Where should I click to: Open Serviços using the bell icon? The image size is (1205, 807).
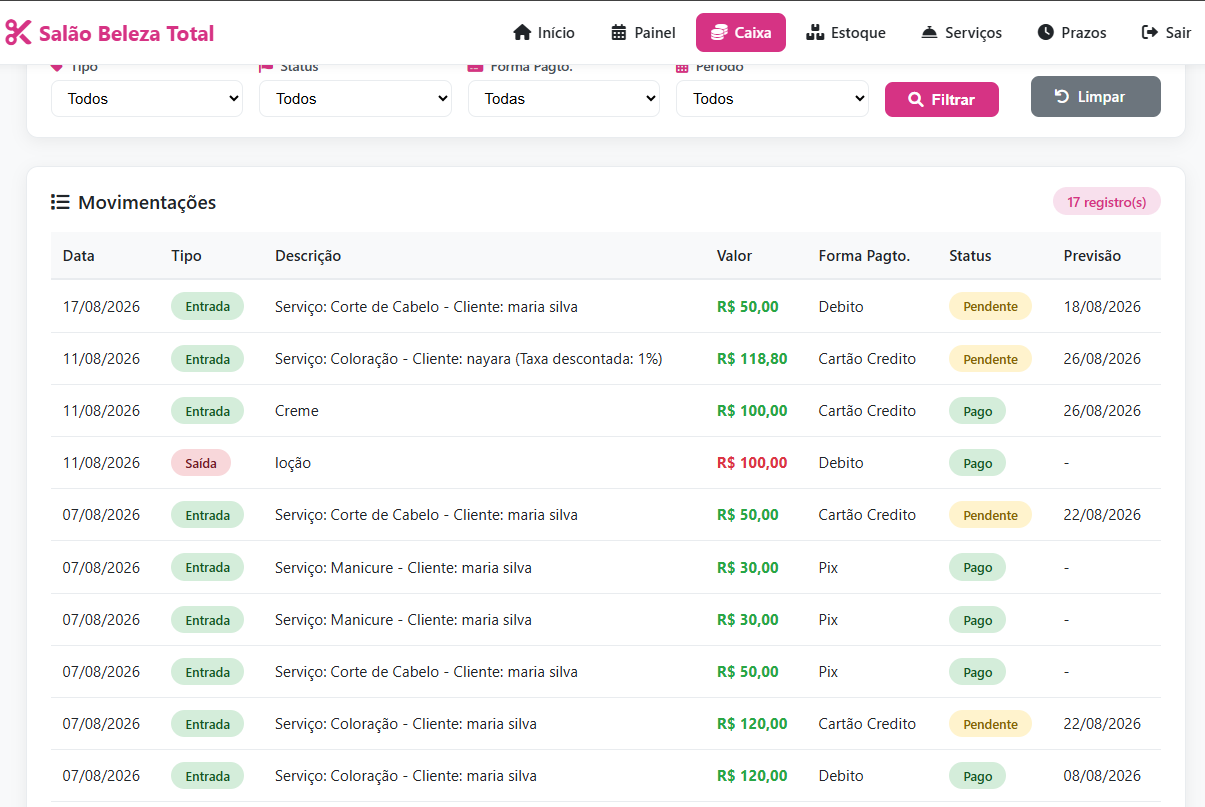[929, 33]
